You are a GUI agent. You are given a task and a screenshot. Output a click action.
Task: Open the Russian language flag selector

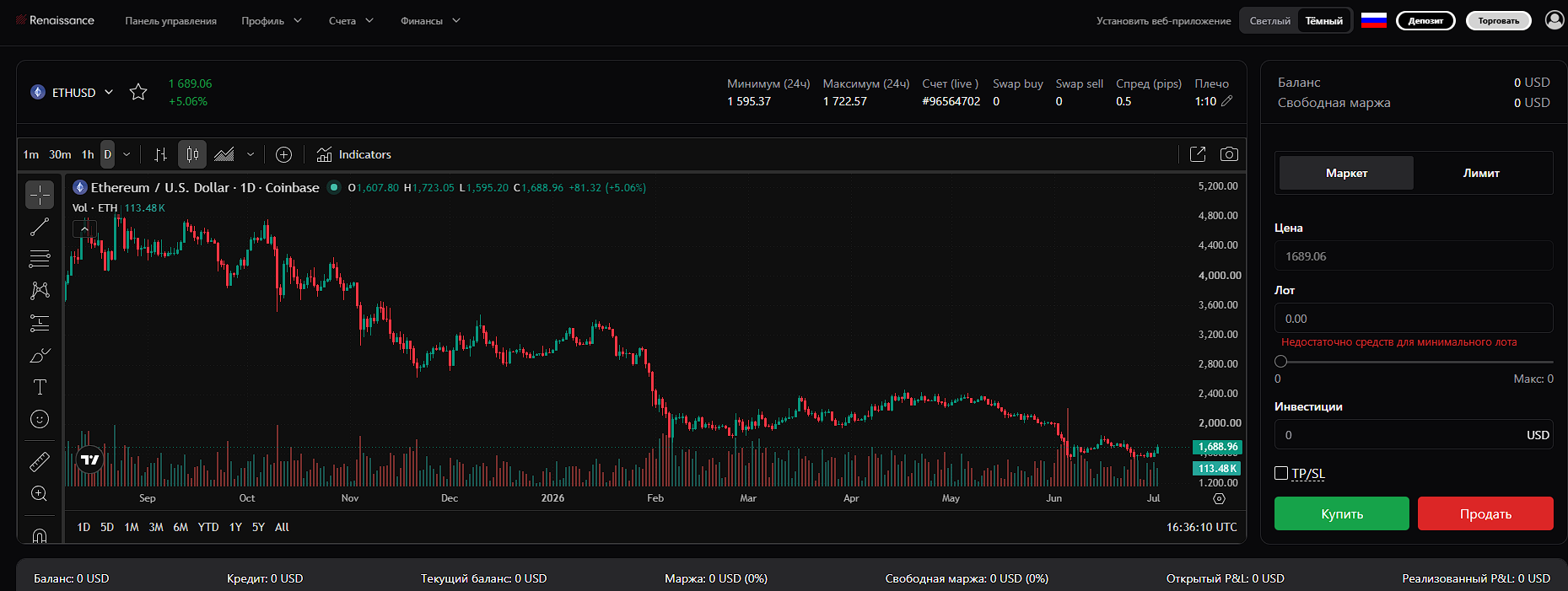point(1374,20)
